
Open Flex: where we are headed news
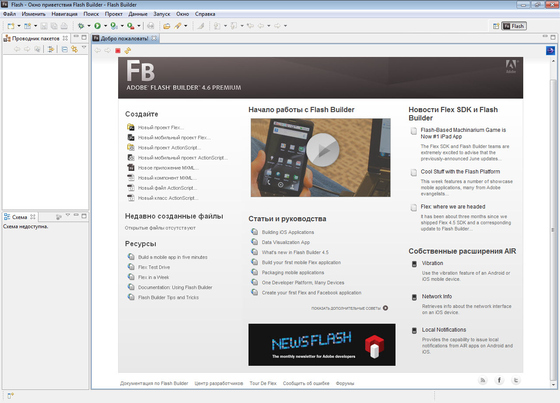coord(452,207)
